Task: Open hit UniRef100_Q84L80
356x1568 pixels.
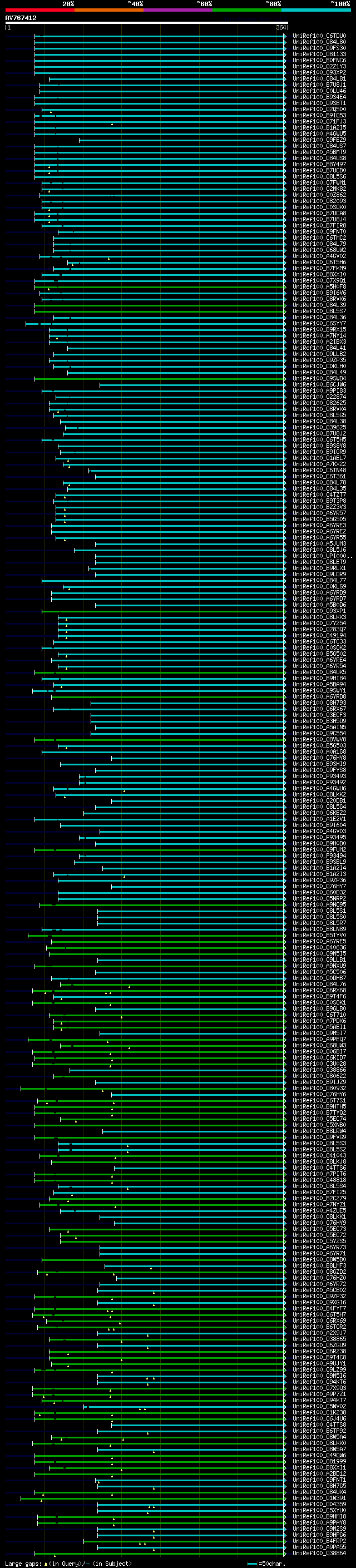Action: (319, 42)
